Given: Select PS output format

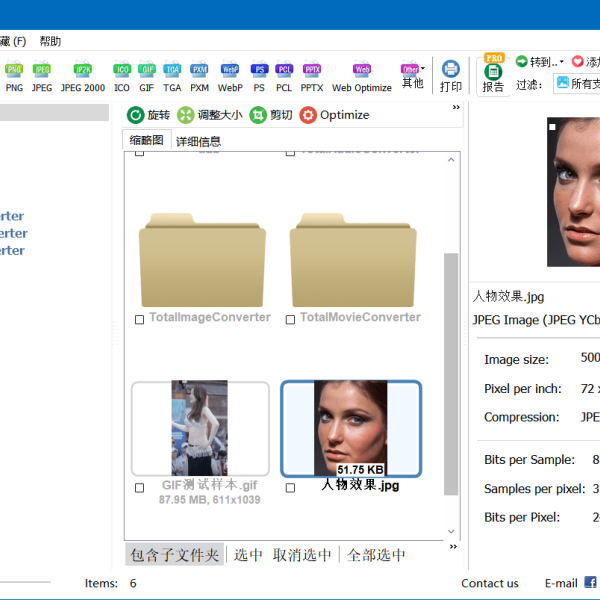Looking at the screenshot, I should pyautogui.click(x=259, y=76).
